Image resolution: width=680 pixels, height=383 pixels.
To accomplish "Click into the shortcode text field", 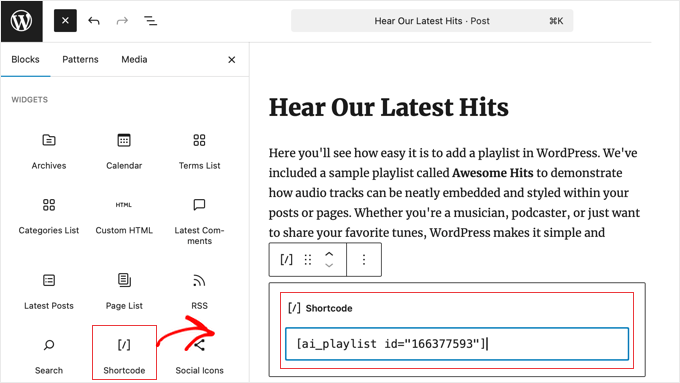I will click(457, 344).
